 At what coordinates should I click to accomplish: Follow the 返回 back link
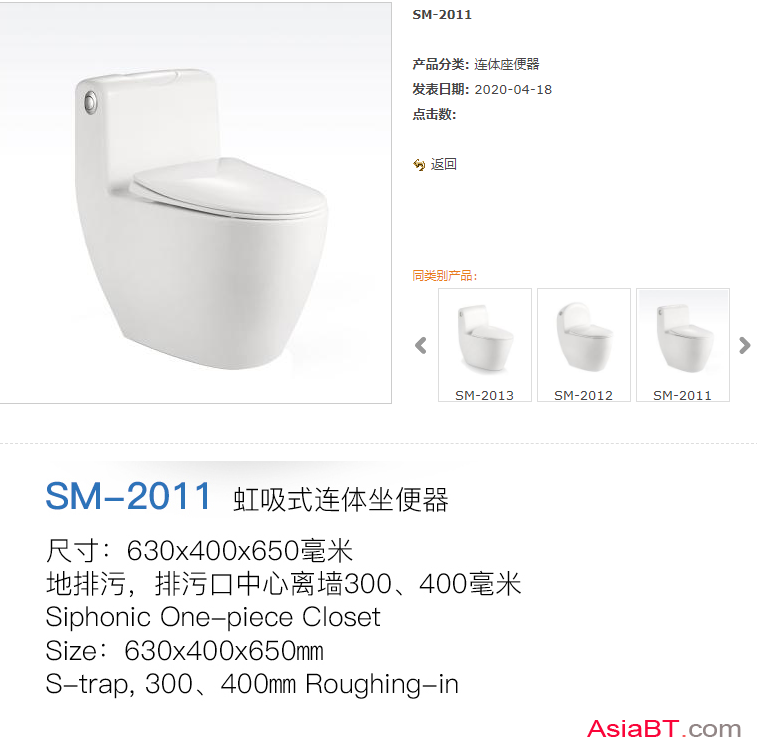(x=443, y=164)
